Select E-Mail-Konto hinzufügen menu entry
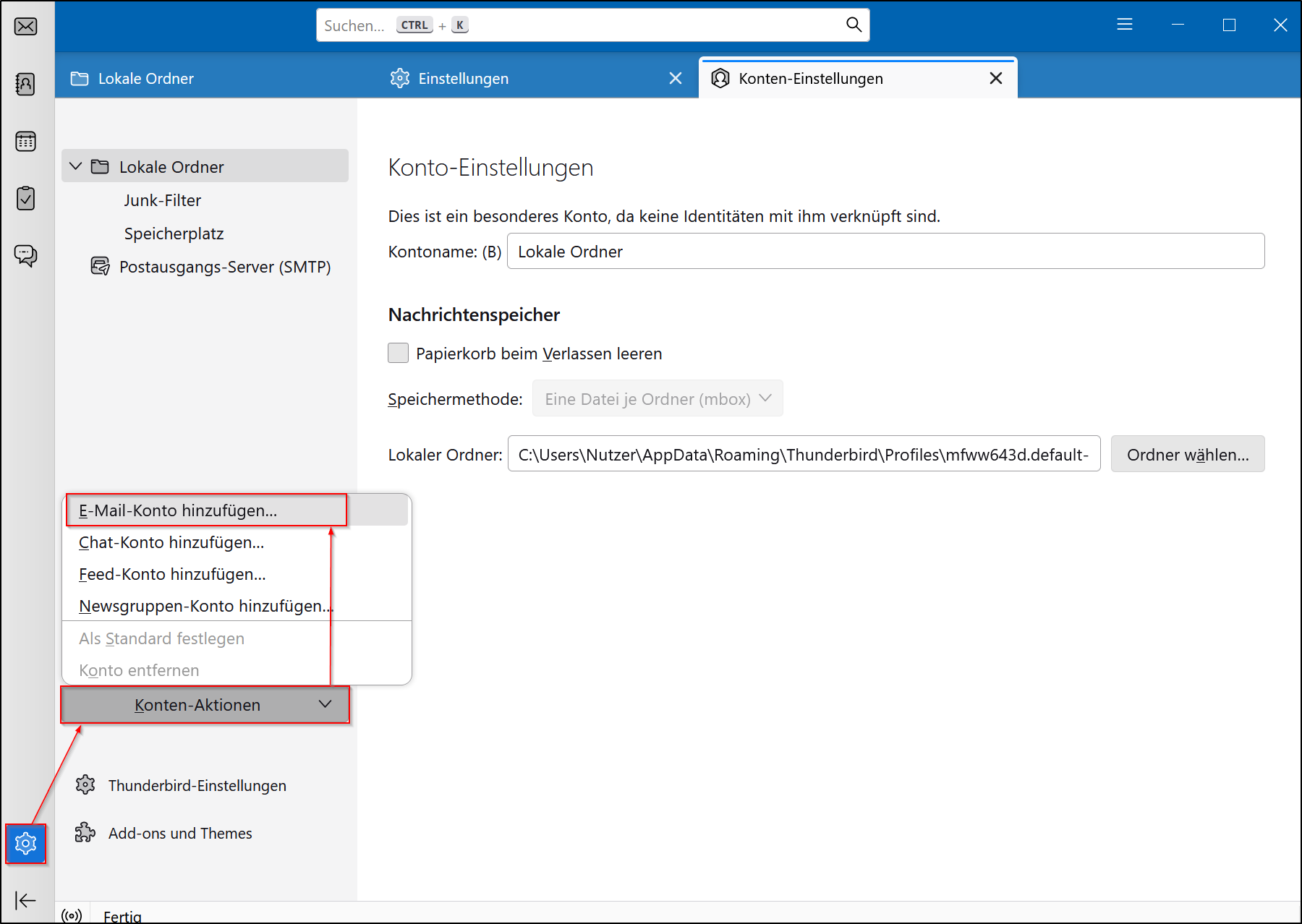The height and width of the screenshot is (924, 1302). click(x=178, y=510)
